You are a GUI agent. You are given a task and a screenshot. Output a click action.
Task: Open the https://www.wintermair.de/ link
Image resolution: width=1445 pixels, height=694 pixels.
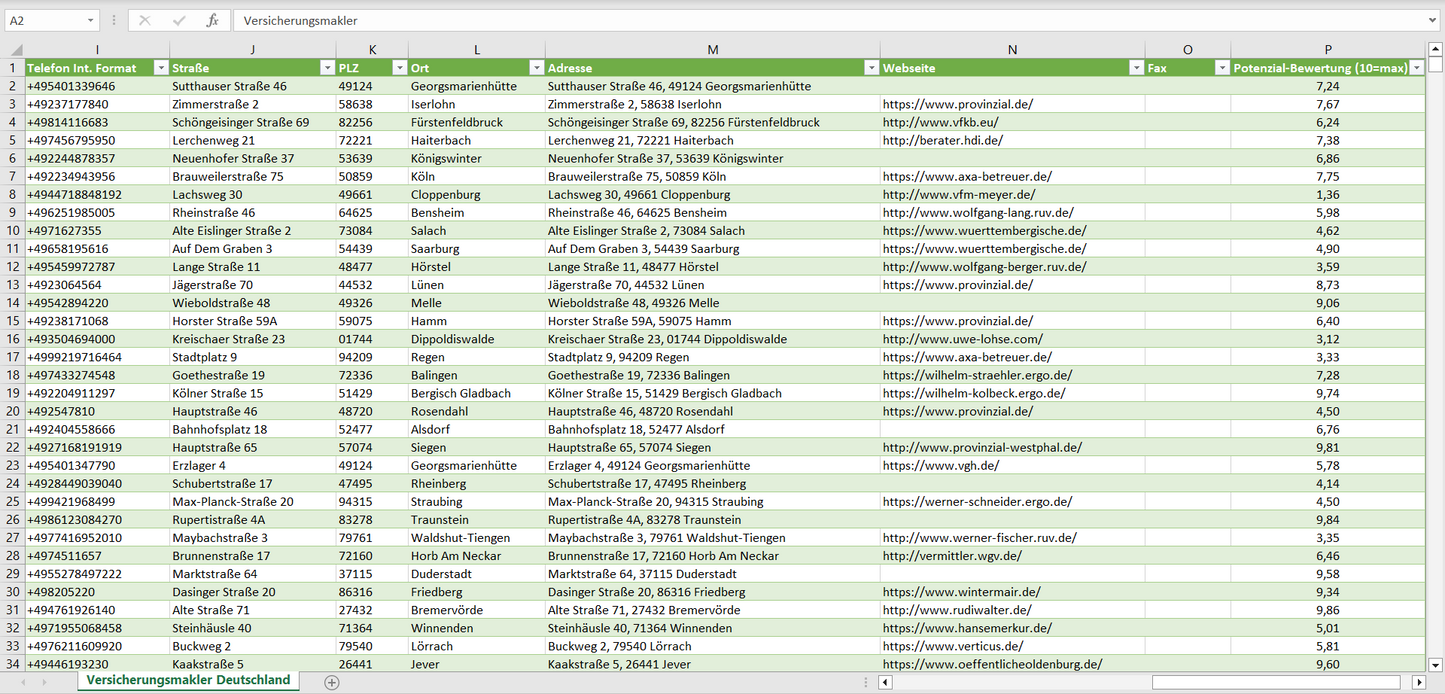point(961,592)
